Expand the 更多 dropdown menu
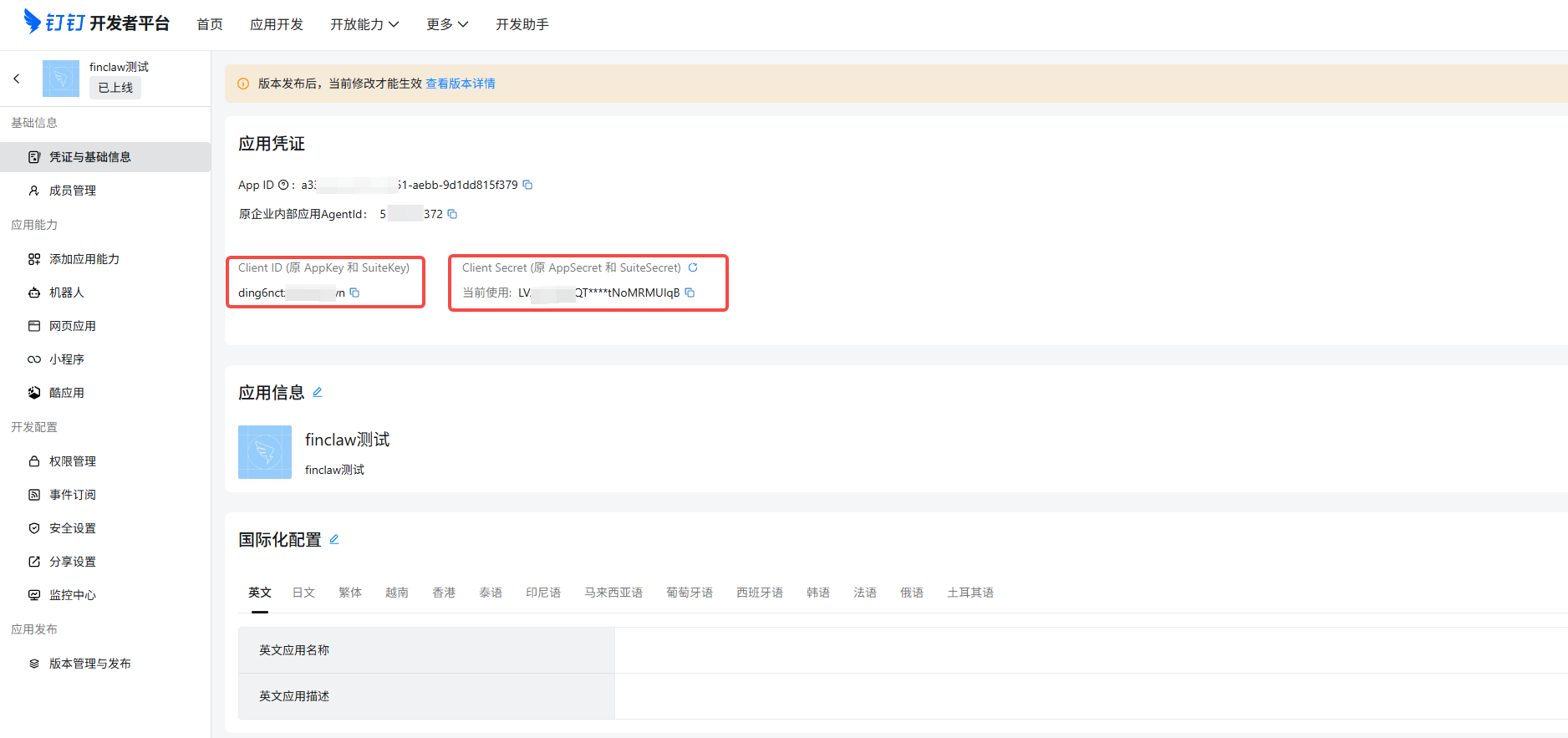This screenshot has height=738, width=1568. (447, 24)
